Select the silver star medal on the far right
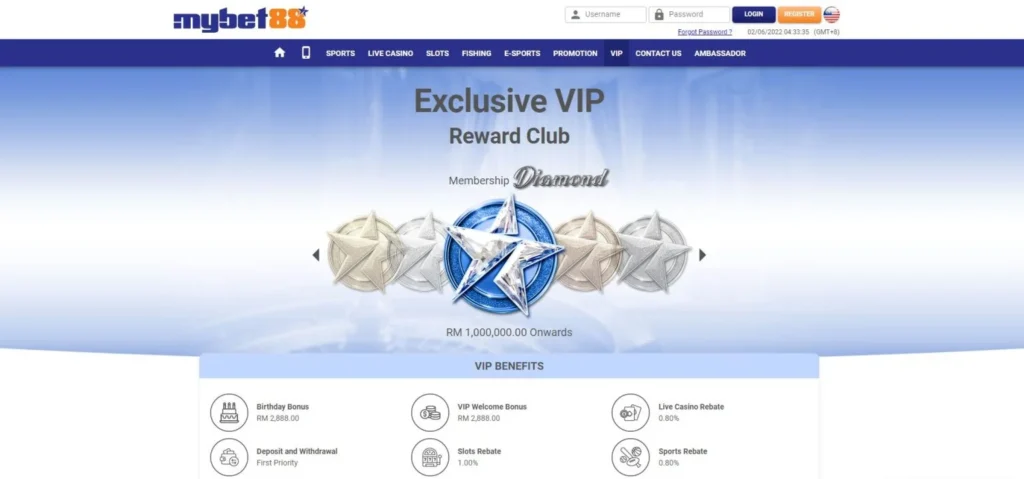 [x=654, y=252]
